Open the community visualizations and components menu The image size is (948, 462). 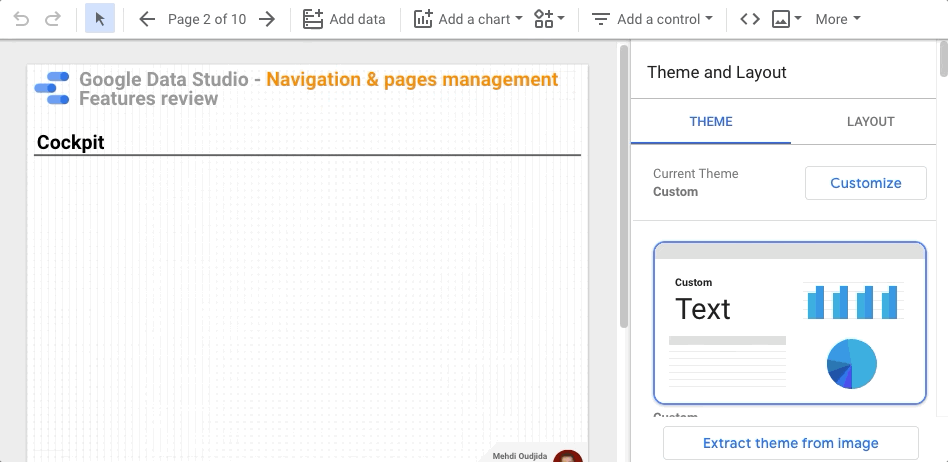[549, 19]
